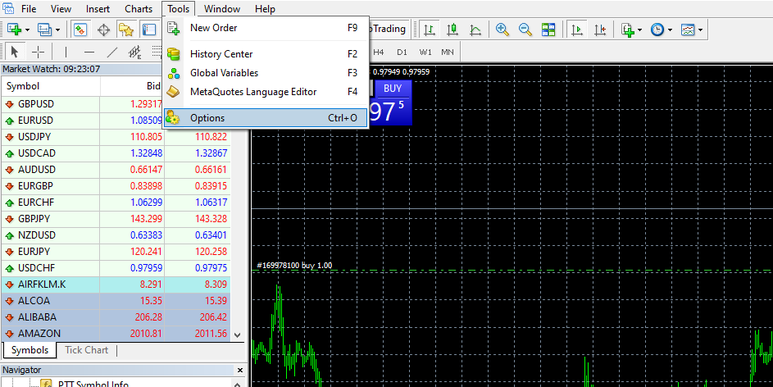Select the line chart icon
The width and height of the screenshot is (773, 387).
pyautogui.click(x=475, y=30)
